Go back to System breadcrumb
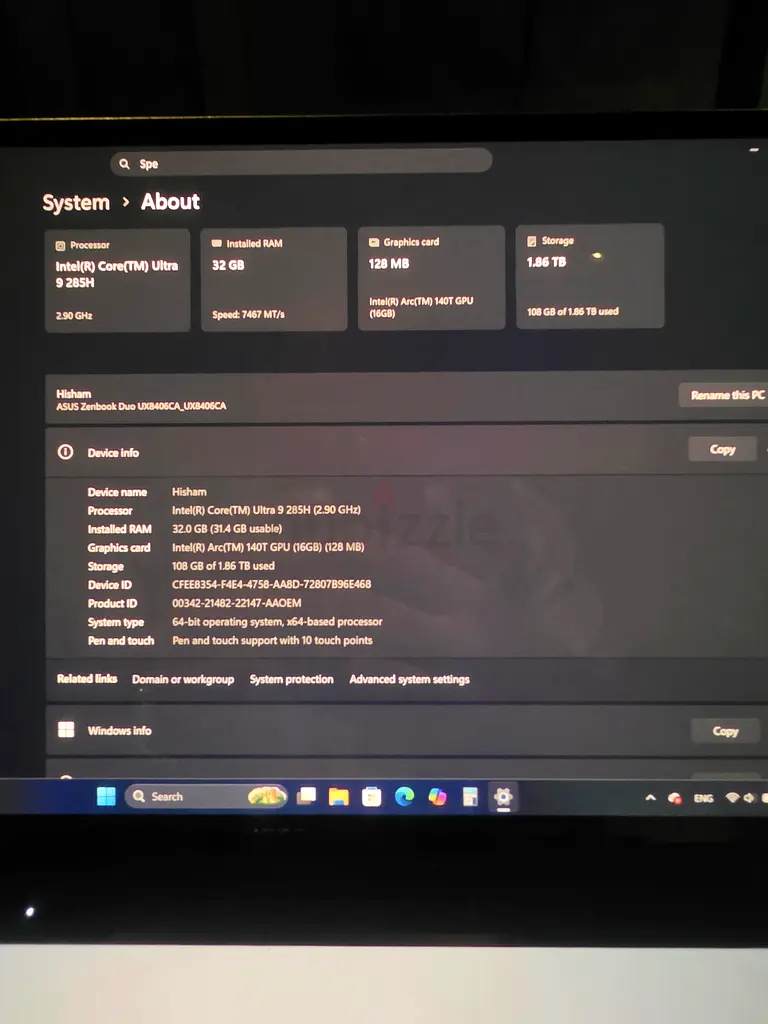This screenshot has height=1024, width=768. [x=76, y=202]
